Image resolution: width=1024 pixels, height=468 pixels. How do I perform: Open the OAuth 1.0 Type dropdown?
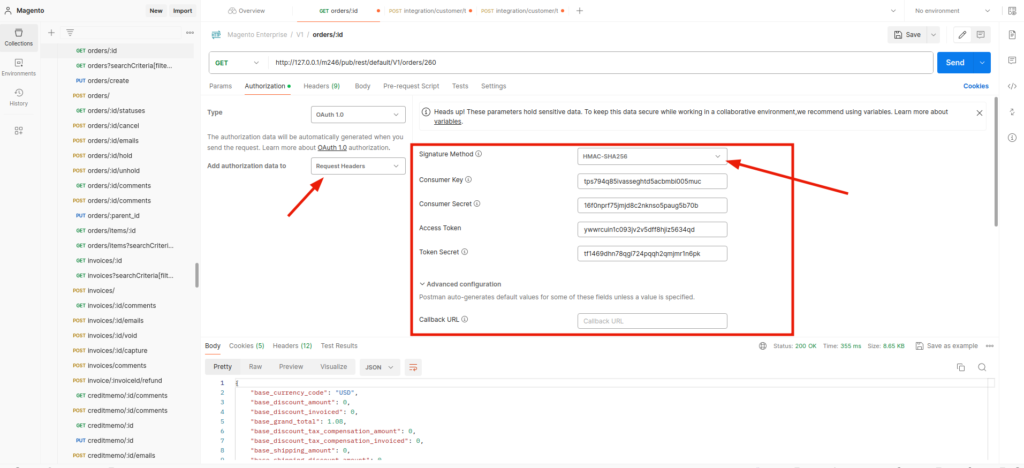coord(358,114)
